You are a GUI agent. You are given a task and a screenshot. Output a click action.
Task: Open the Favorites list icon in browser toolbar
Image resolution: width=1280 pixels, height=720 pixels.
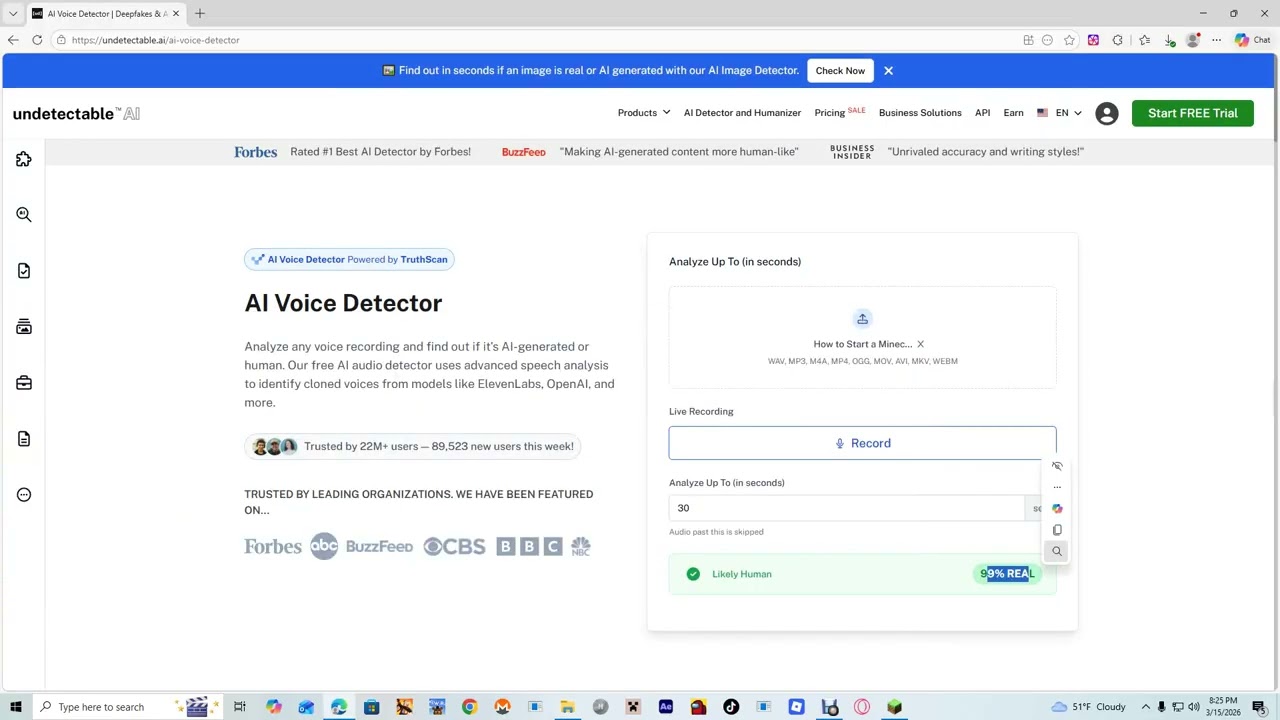click(1144, 40)
